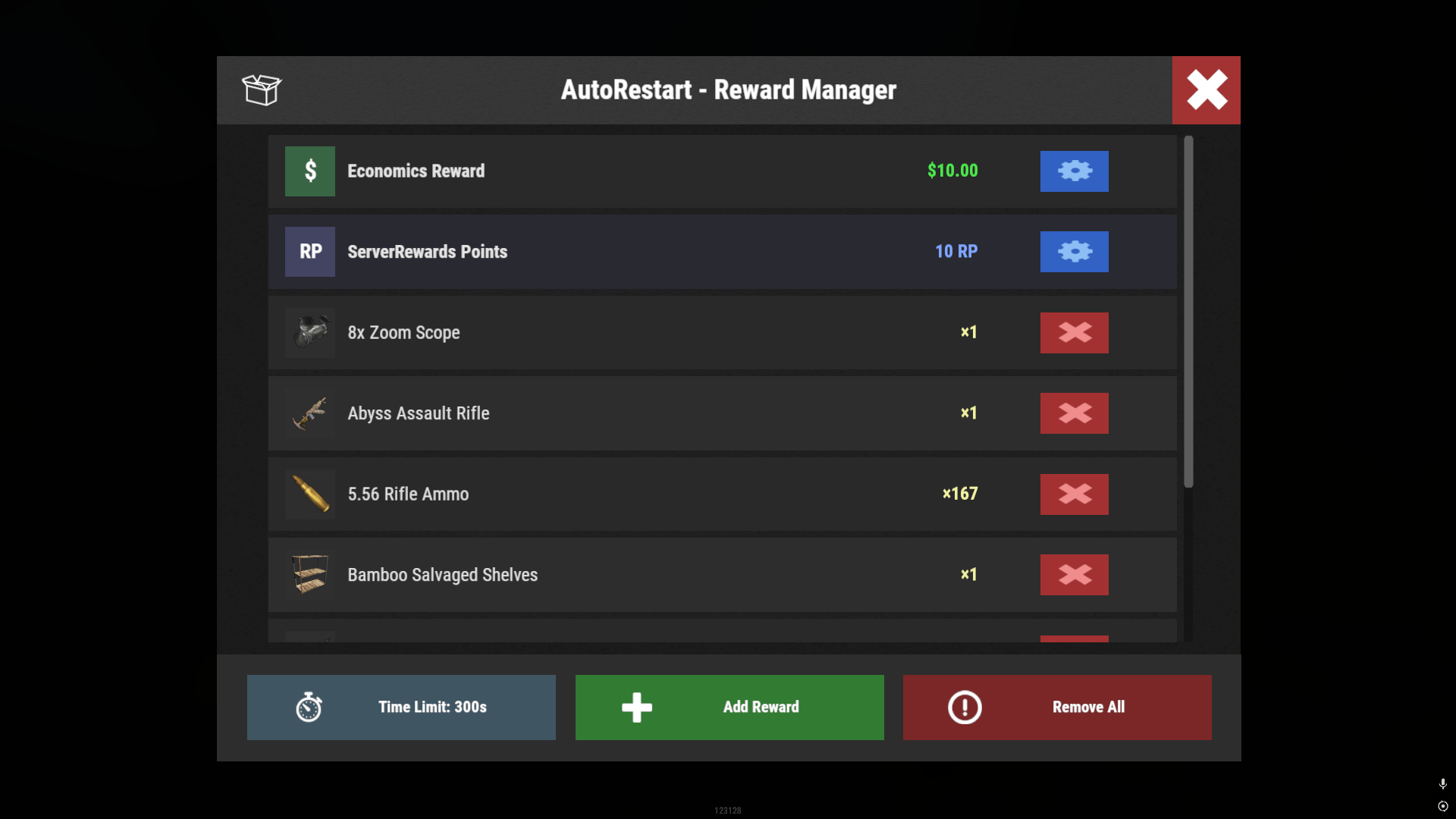The image size is (1456, 819).
Task: Remove the 5.56 Rifle Ammo reward
Action: 1074,494
